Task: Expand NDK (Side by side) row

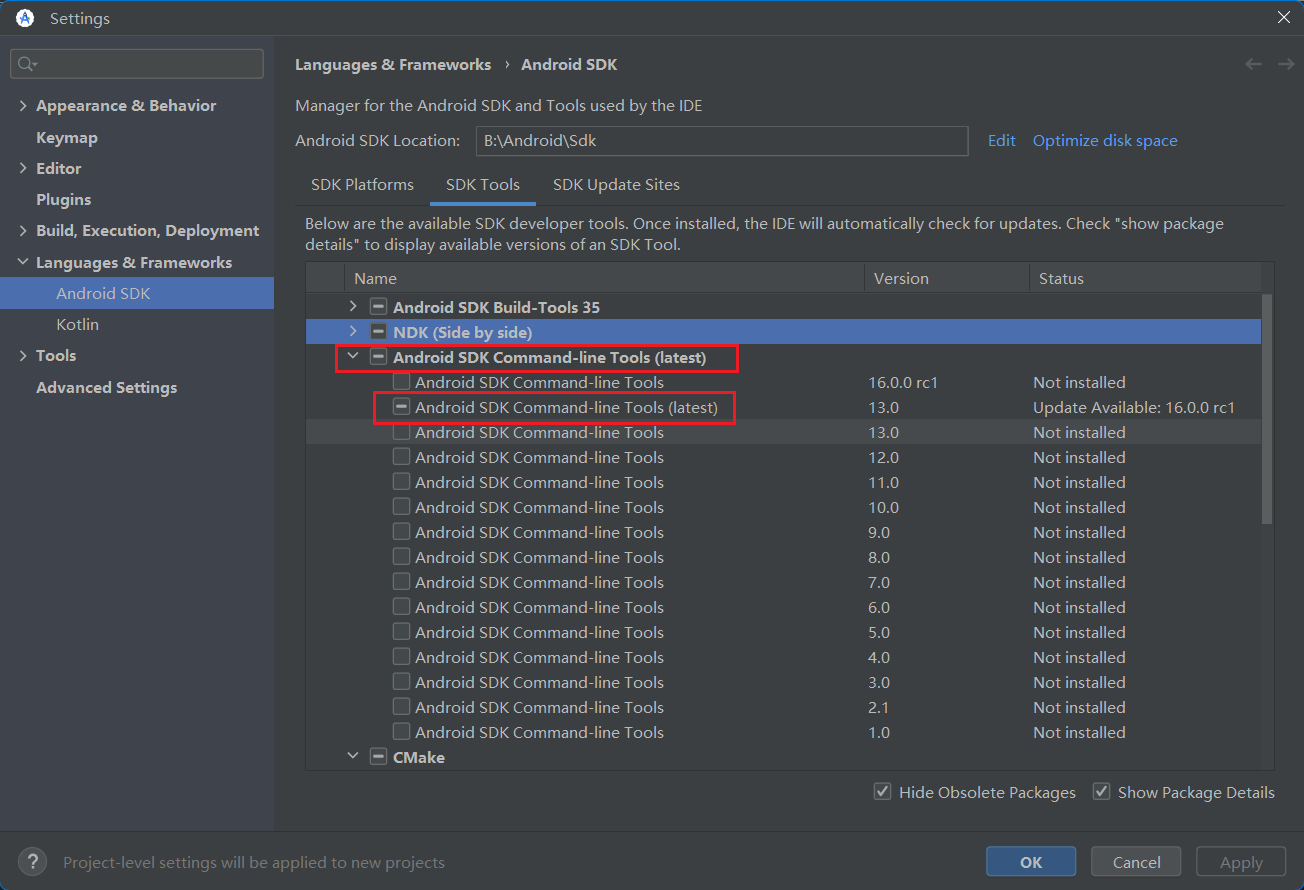Action: (x=353, y=331)
